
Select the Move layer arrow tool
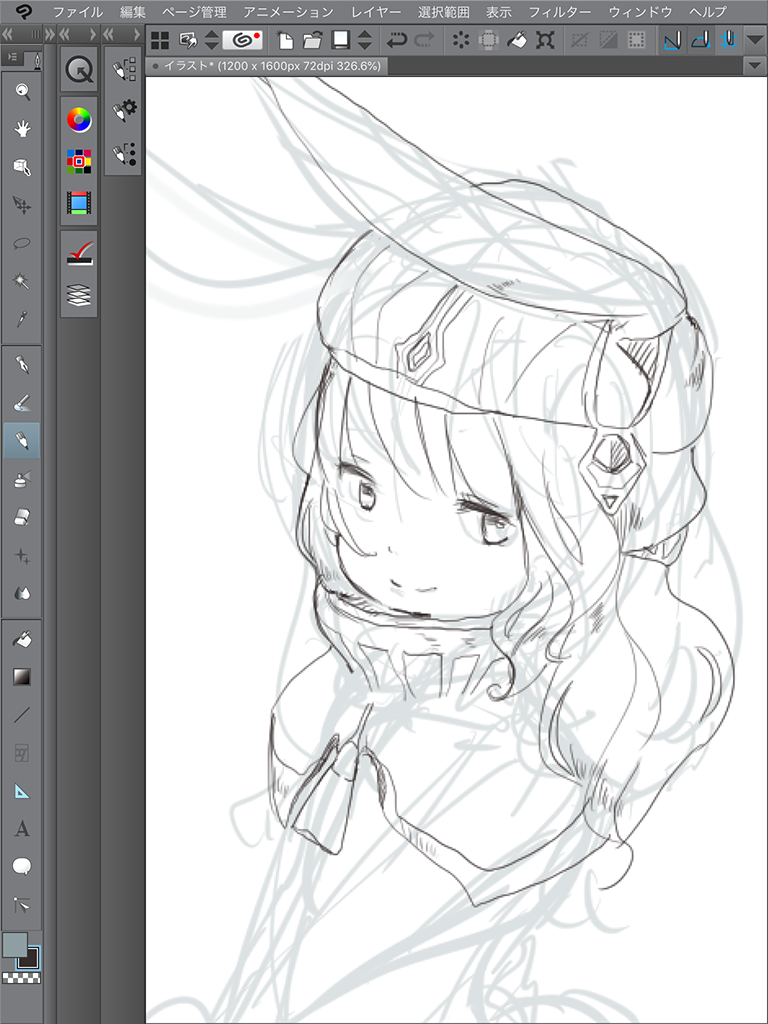(x=22, y=205)
